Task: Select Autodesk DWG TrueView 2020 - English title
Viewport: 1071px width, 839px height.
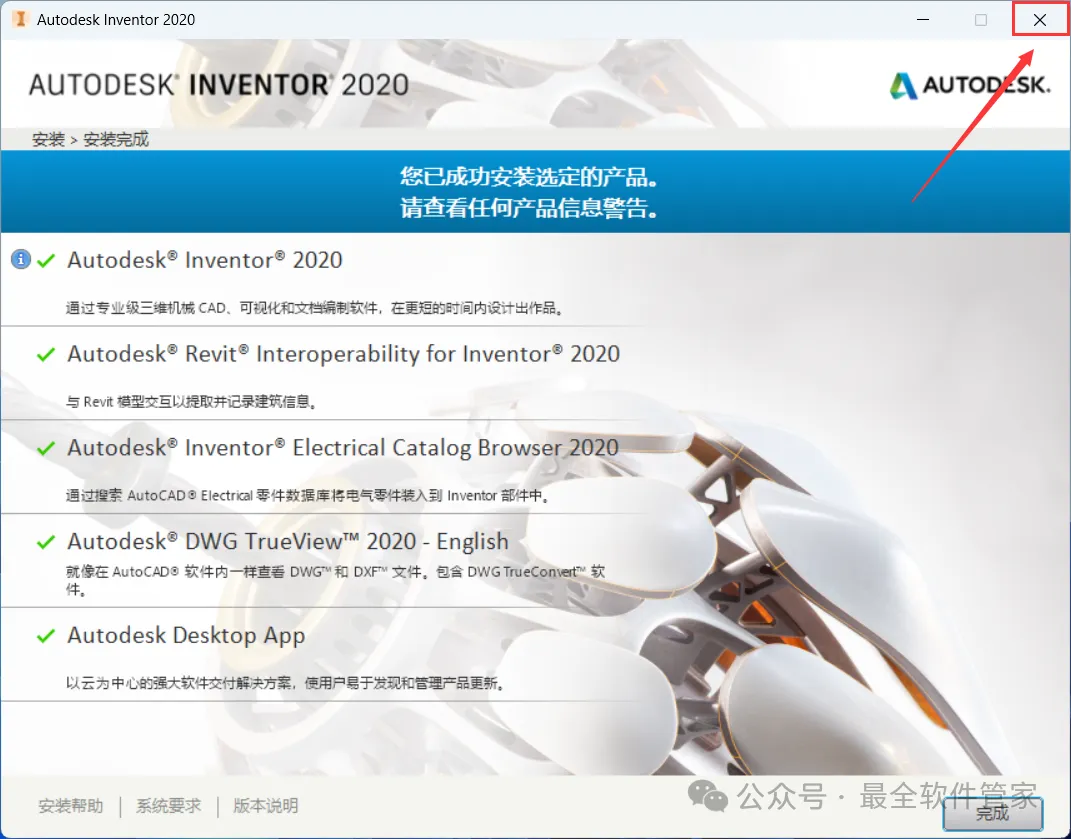Action: 288,541
